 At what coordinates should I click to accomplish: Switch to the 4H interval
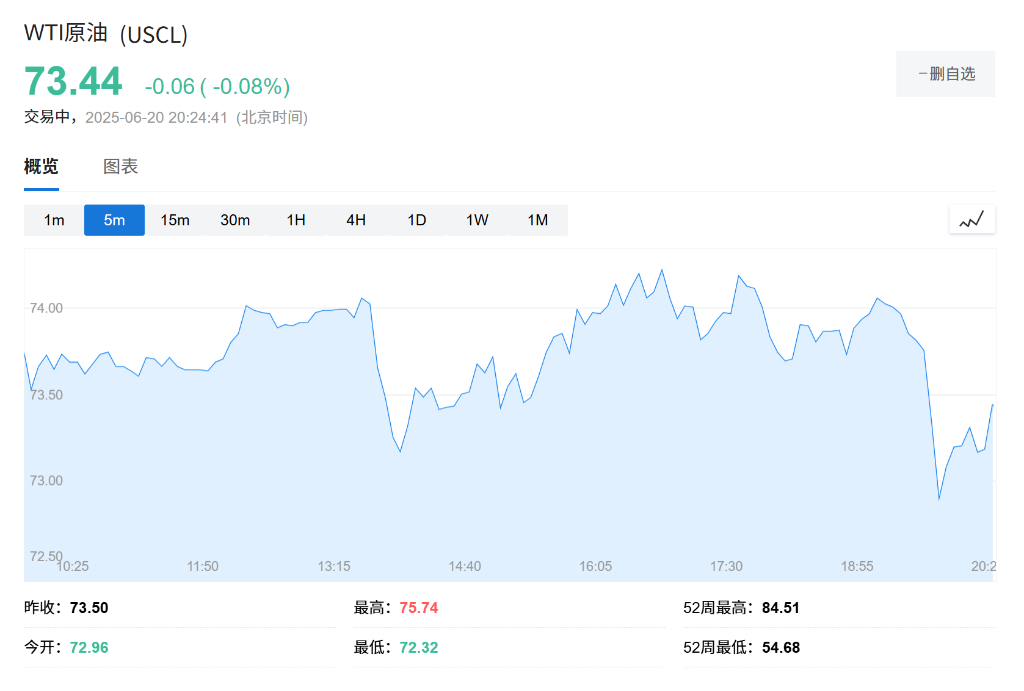click(x=356, y=220)
